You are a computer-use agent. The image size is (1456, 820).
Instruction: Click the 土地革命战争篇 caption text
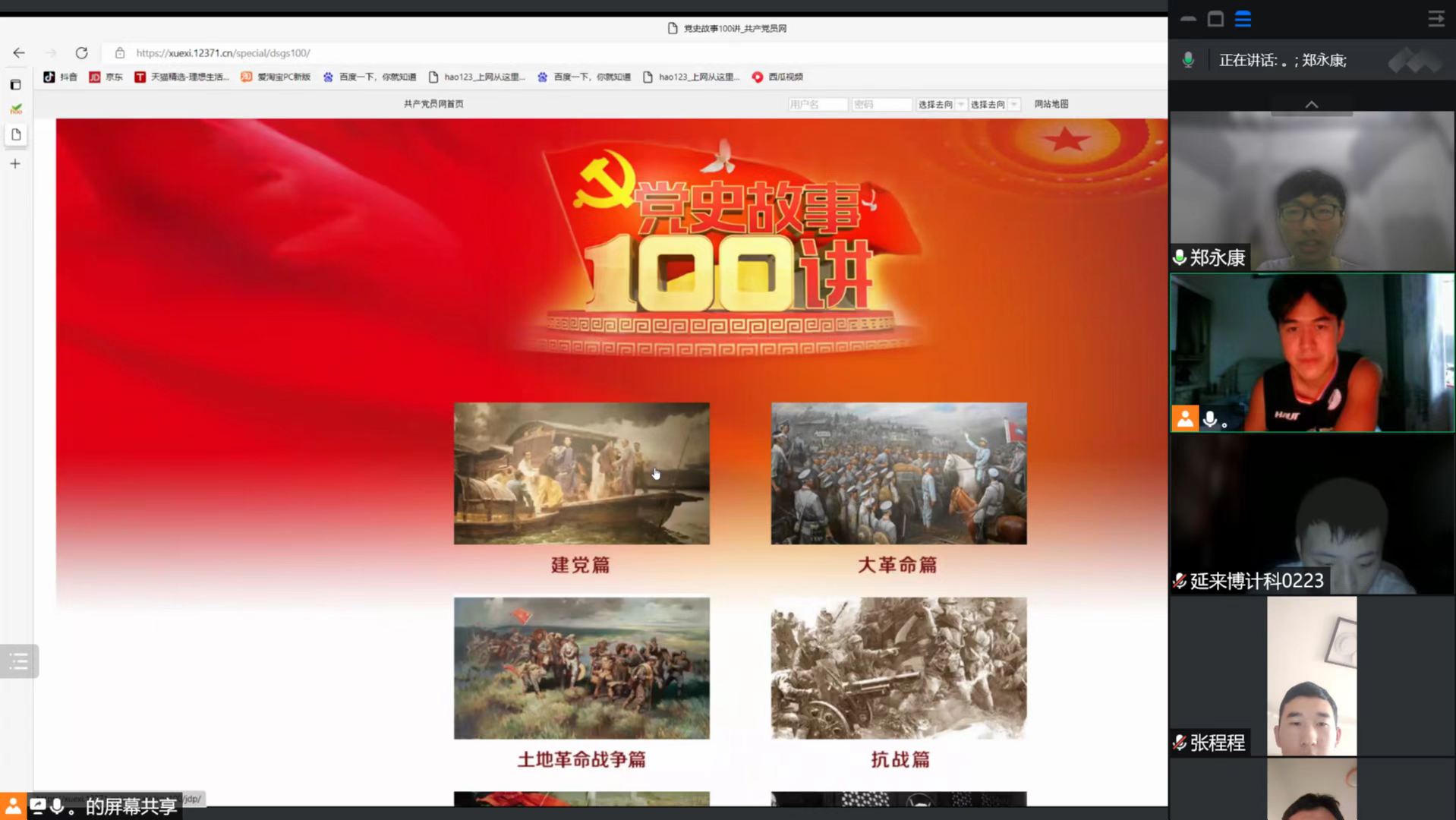(x=581, y=759)
